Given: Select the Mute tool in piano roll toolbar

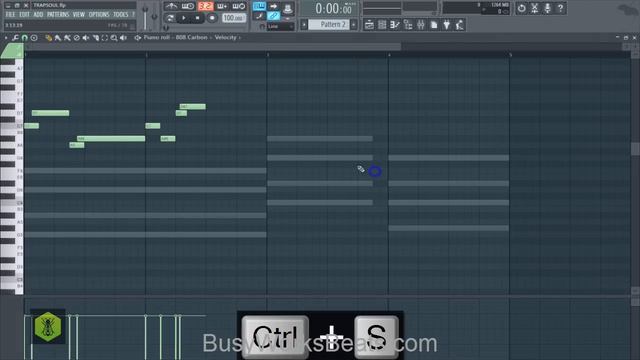Looking at the screenshot, I should click(86, 38).
